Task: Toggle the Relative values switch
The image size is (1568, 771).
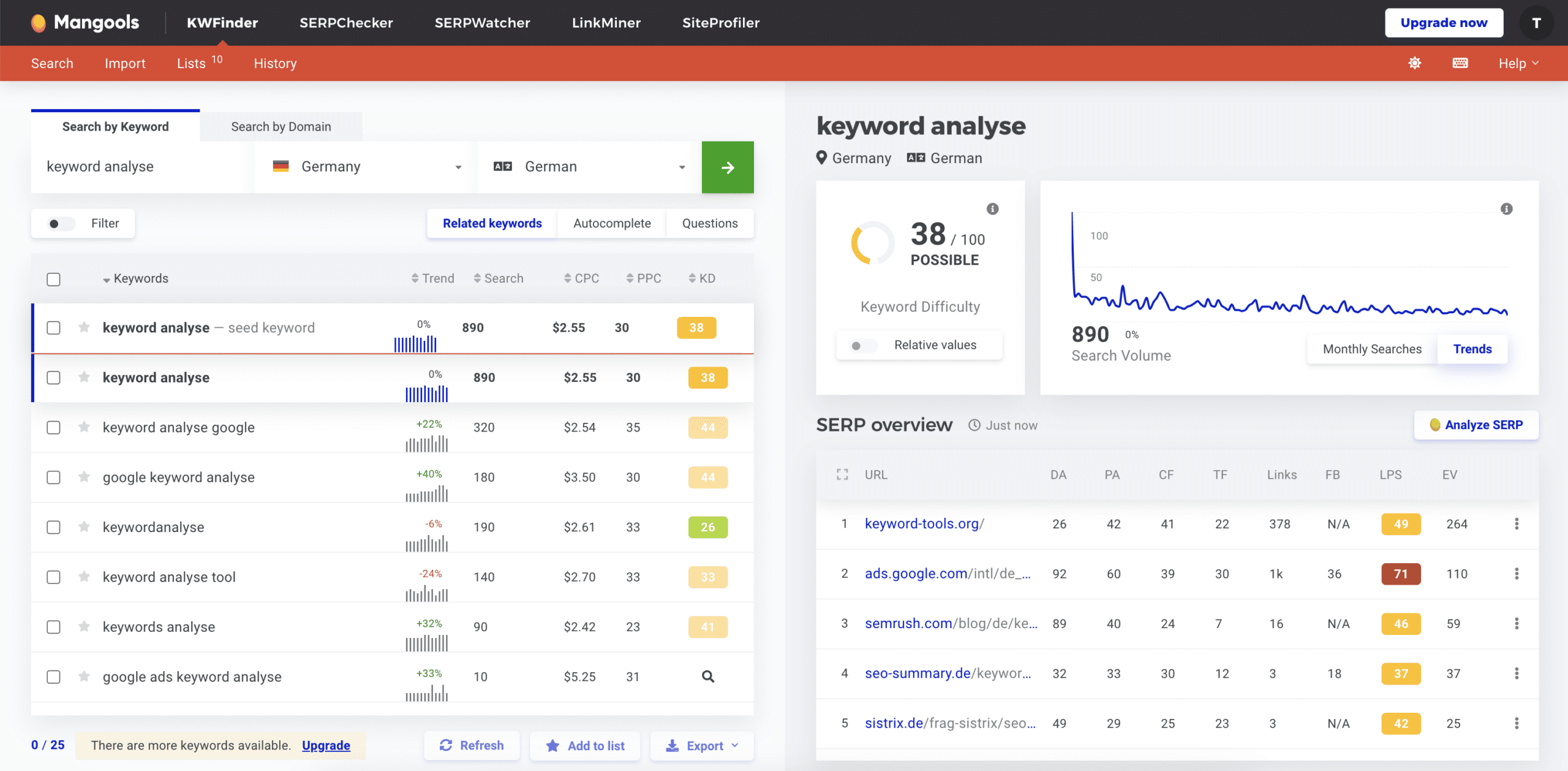Action: (864, 346)
